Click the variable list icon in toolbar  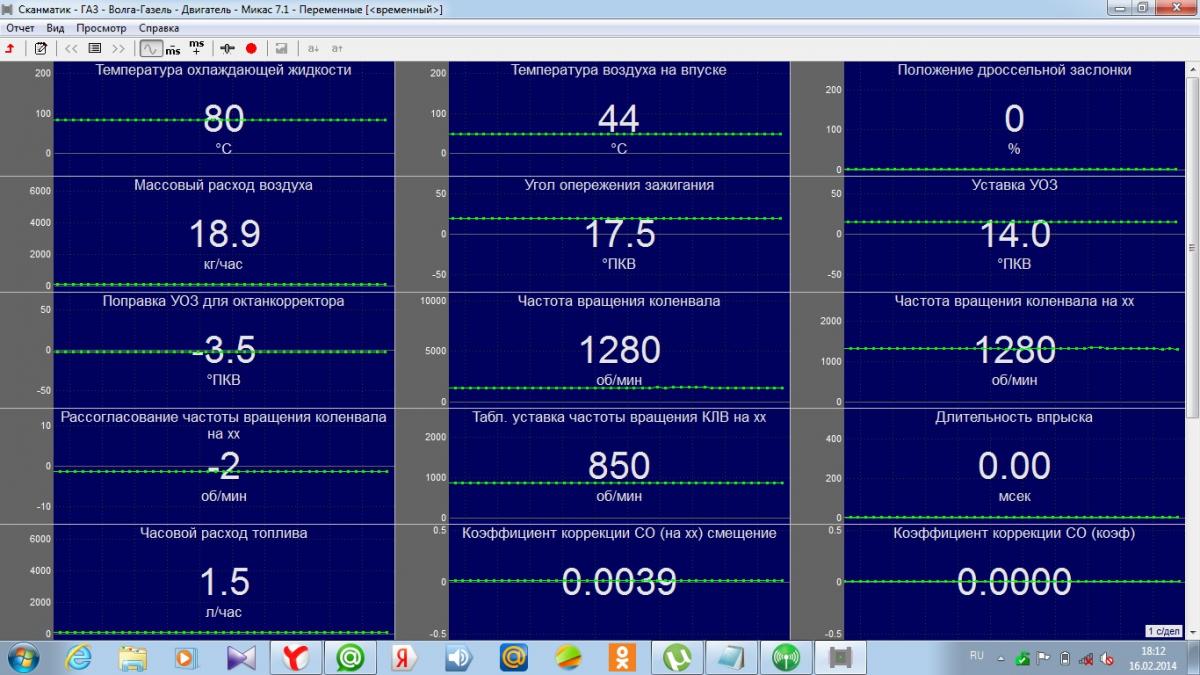(x=95, y=48)
